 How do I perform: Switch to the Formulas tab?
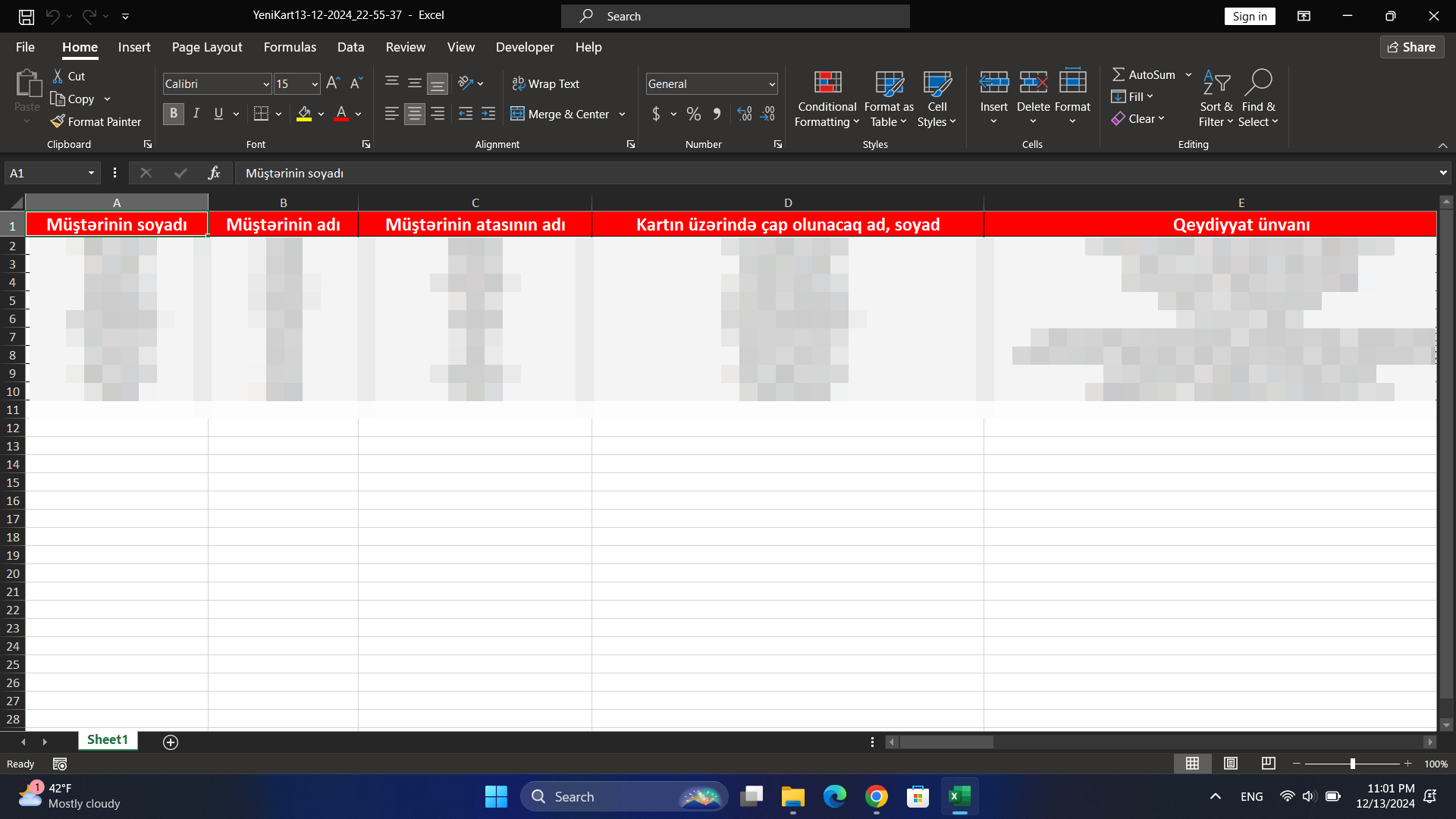pos(290,47)
